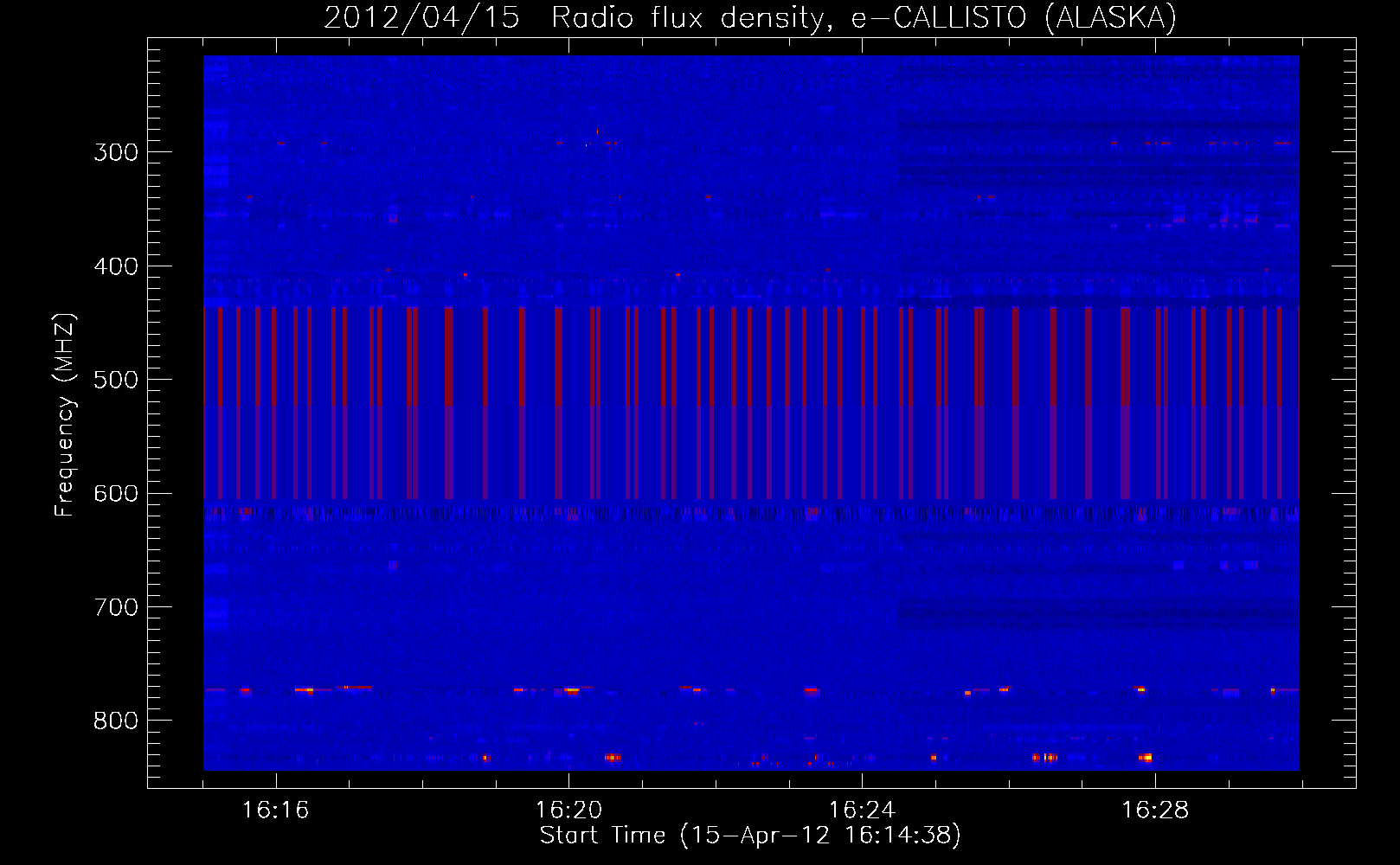Select the 800 frequency tick label
Screen dimensions: 1400x865
point(116,721)
